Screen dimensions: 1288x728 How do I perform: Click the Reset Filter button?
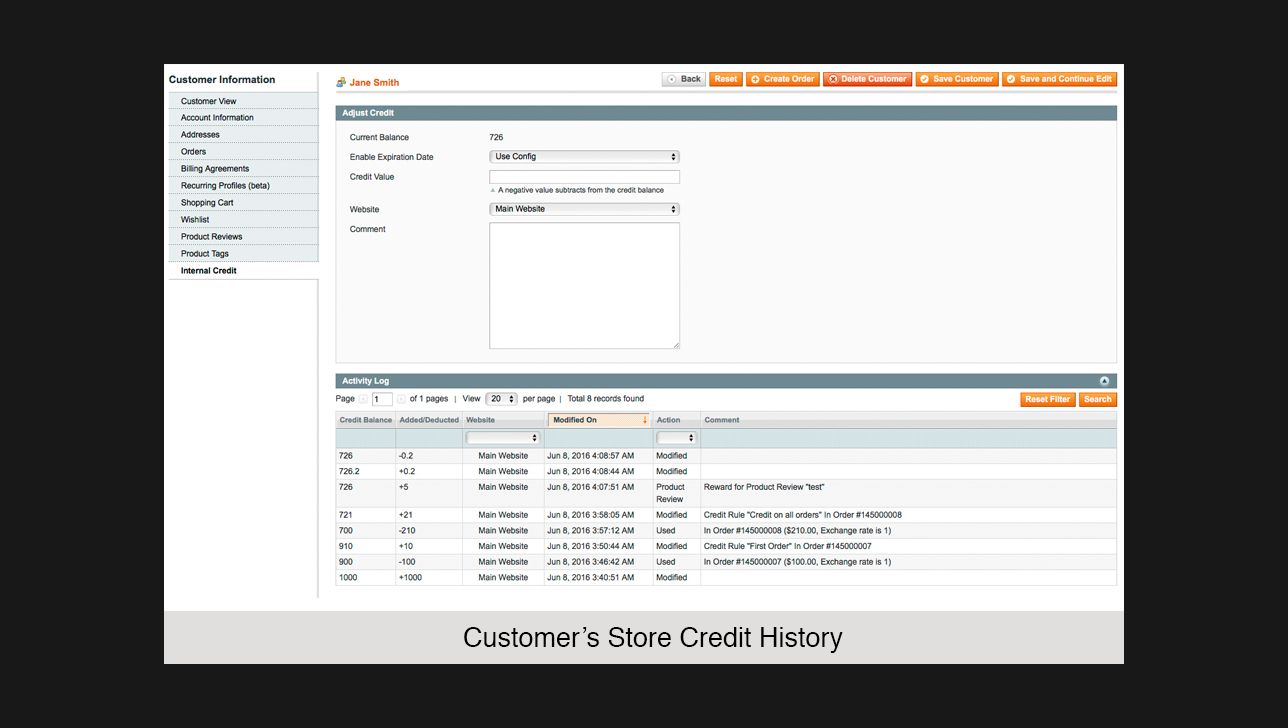coord(1047,399)
